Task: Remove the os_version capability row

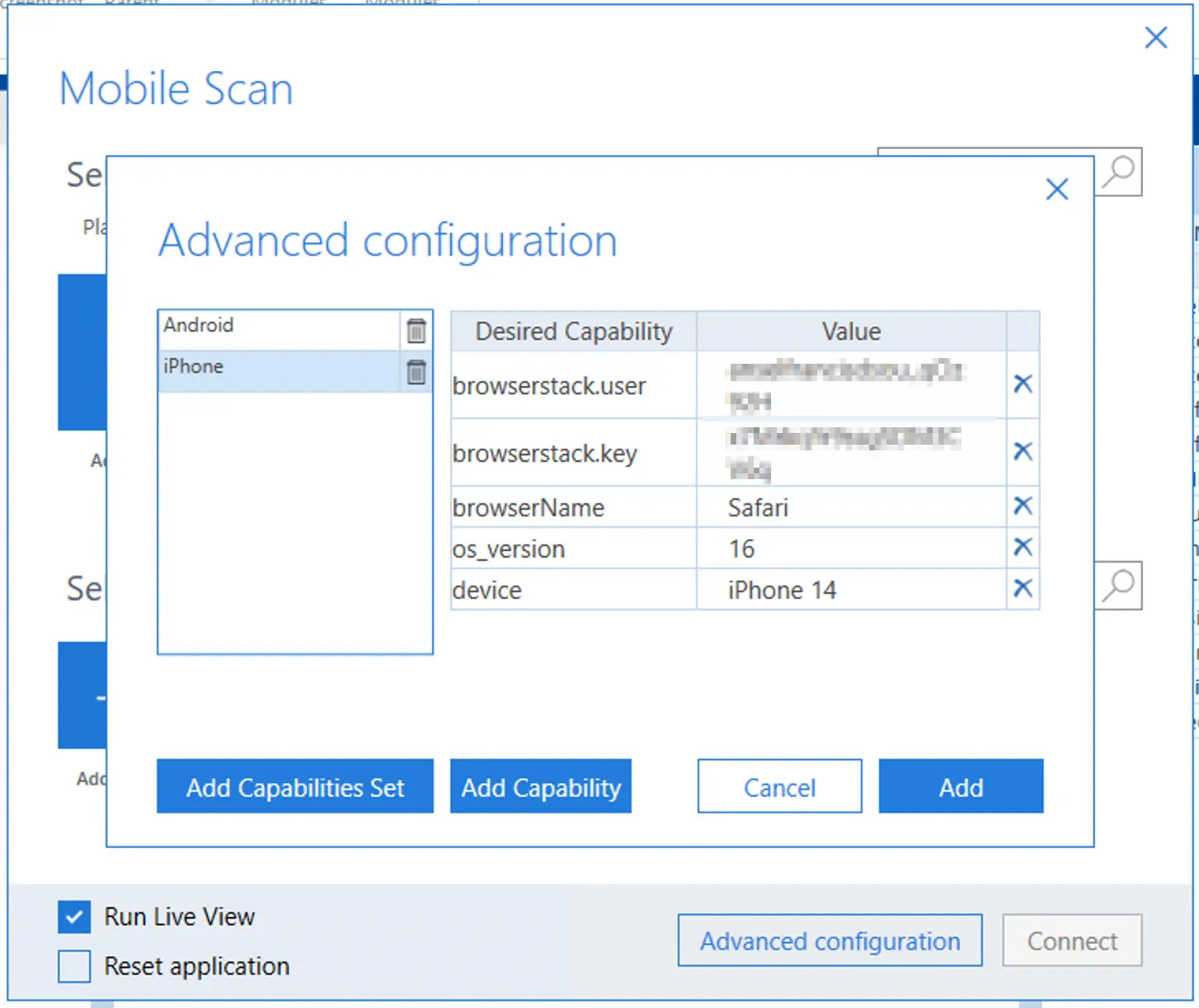Action: [x=1023, y=547]
